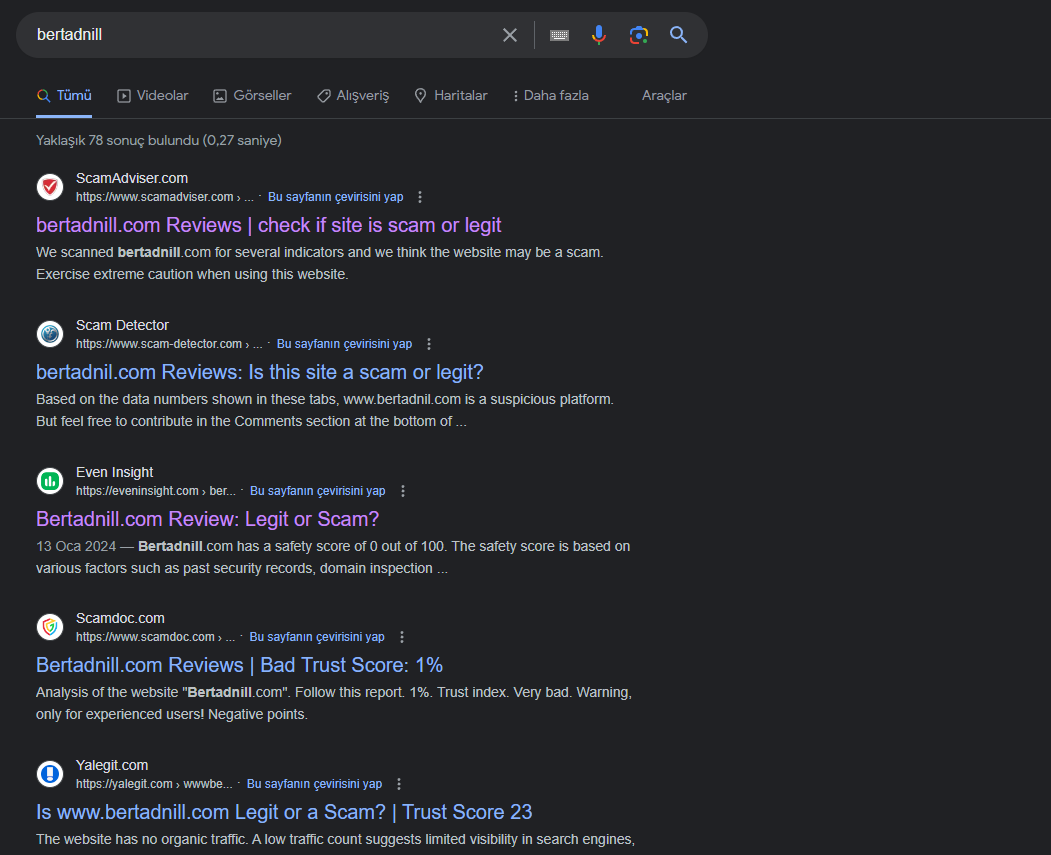Switch to the Haritalar tab
This screenshot has height=855, width=1051.
[451, 96]
